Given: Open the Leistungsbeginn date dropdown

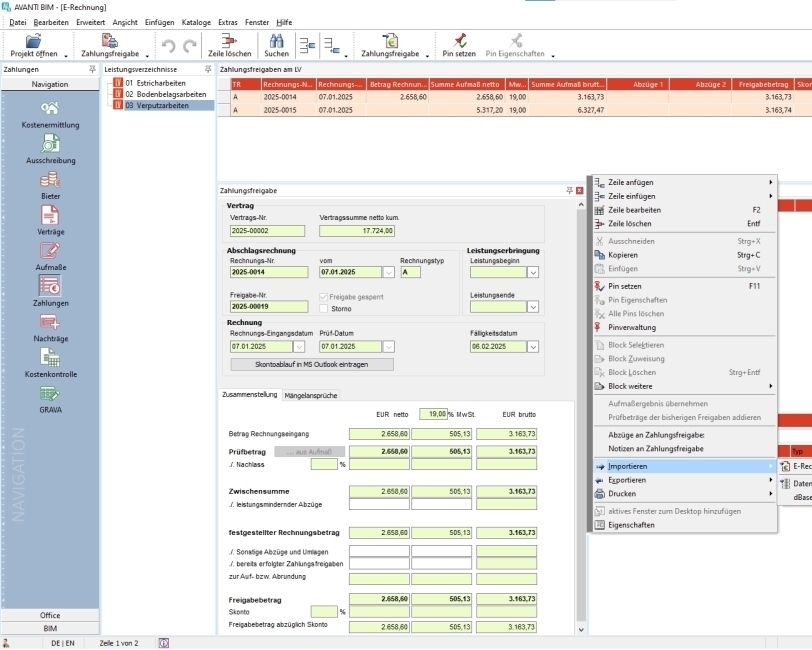Looking at the screenshot, I should 533,272.
